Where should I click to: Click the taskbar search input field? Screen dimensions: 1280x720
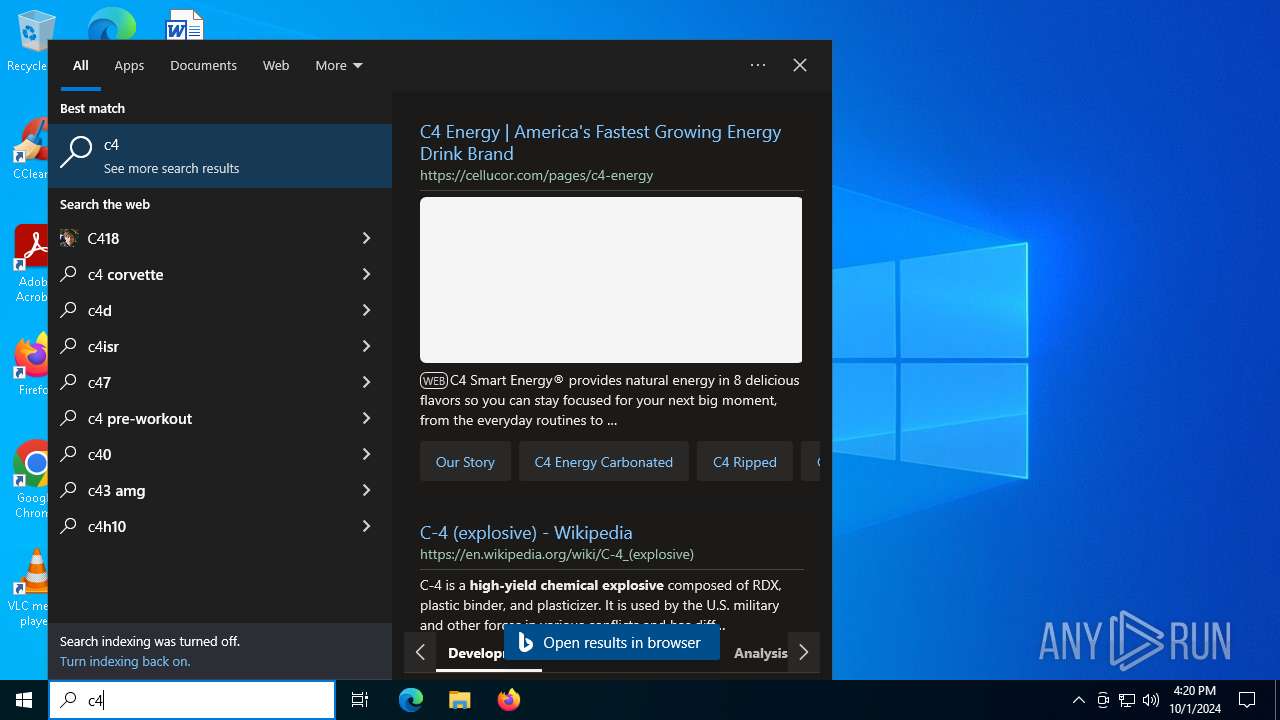point(192,700)
